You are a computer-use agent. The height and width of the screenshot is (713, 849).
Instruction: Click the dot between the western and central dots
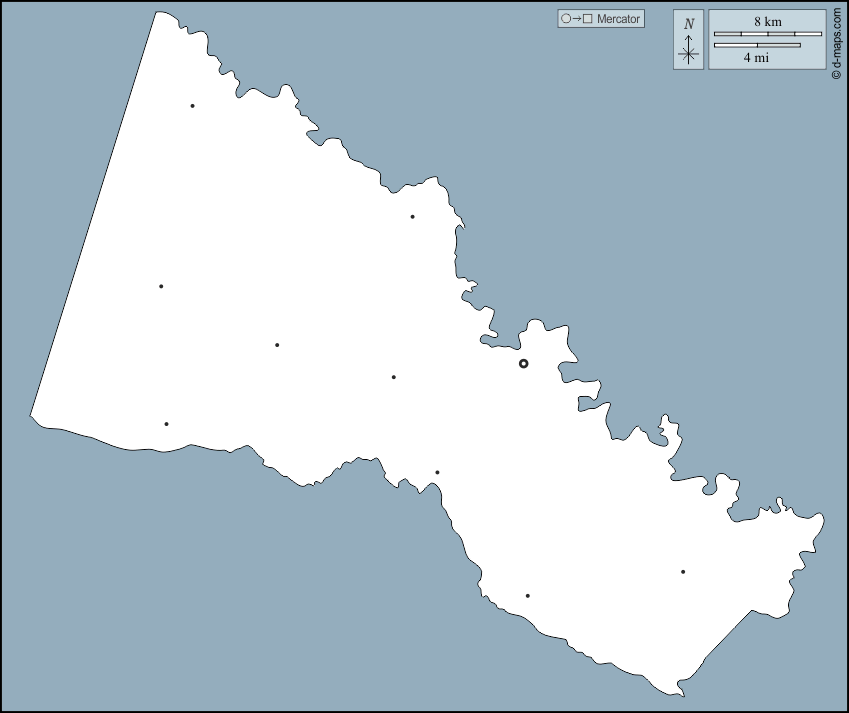pos(277,345)
